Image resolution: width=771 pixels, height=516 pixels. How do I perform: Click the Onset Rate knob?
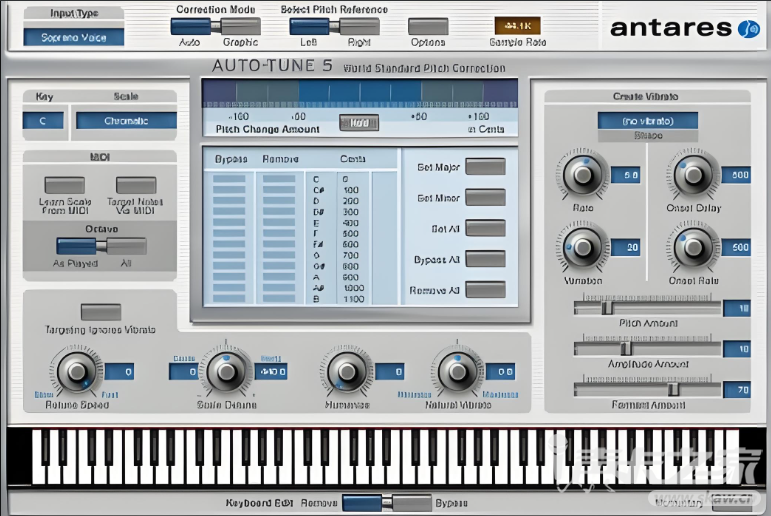[x=694, y=247]
